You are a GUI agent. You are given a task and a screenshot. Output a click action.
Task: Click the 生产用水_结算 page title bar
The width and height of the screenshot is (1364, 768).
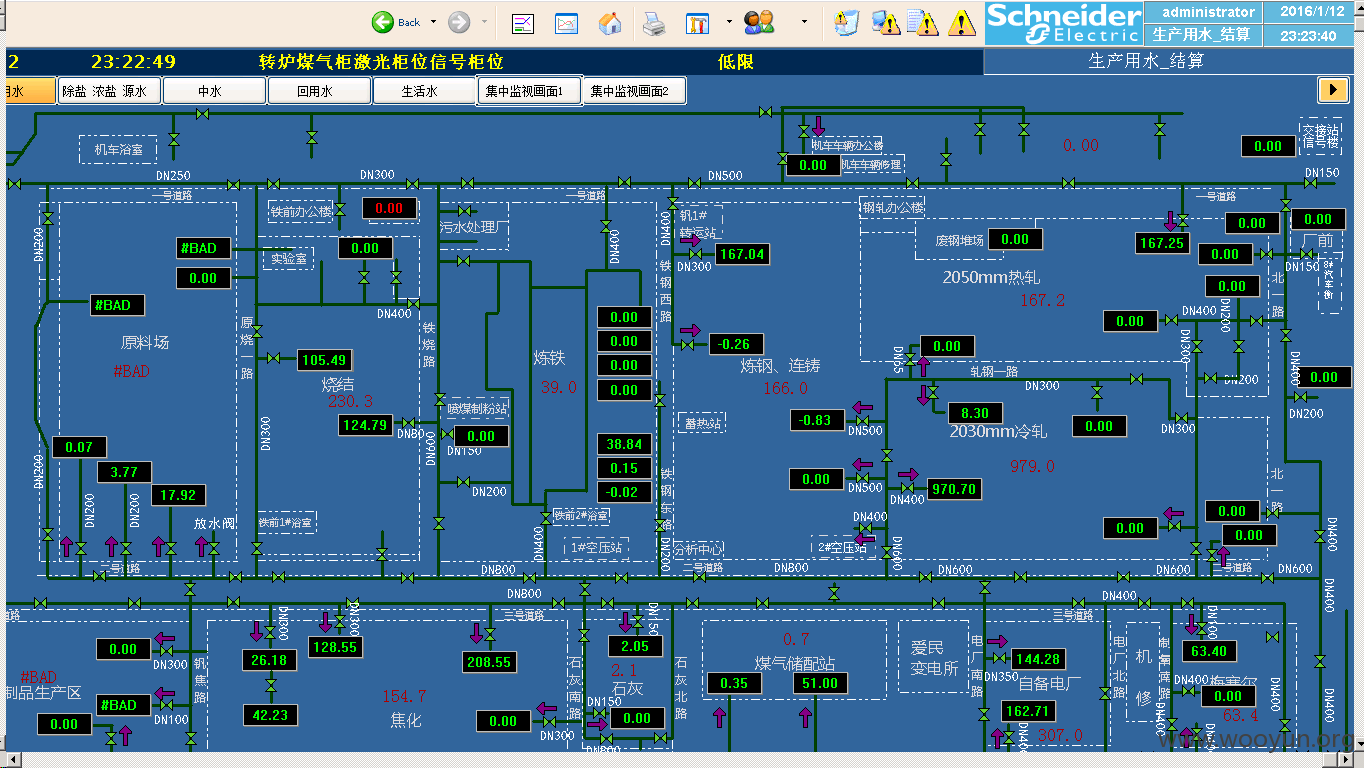pyautogui.click(x=1171, y=62)
